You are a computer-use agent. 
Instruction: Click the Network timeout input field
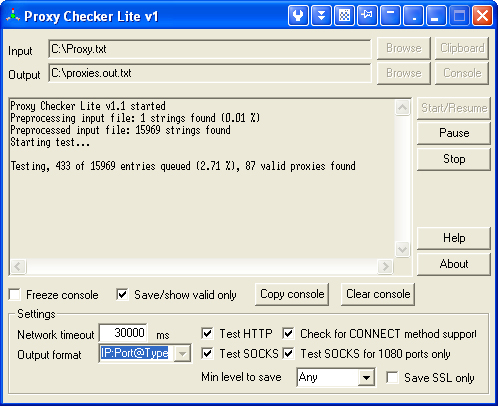point(123,333)
